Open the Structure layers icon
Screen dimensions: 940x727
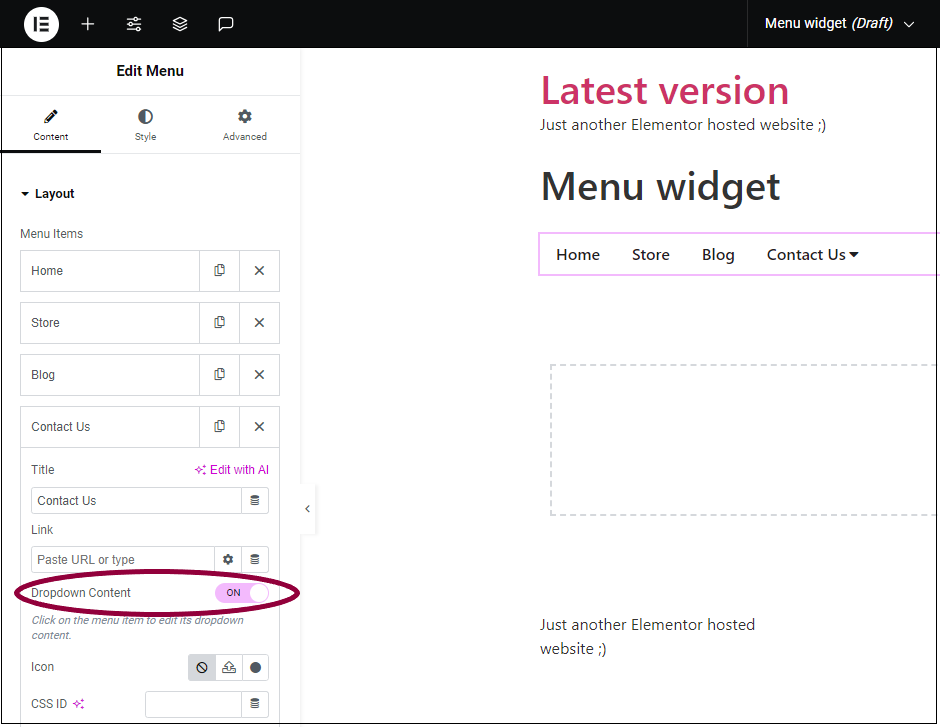pos(180,24)
